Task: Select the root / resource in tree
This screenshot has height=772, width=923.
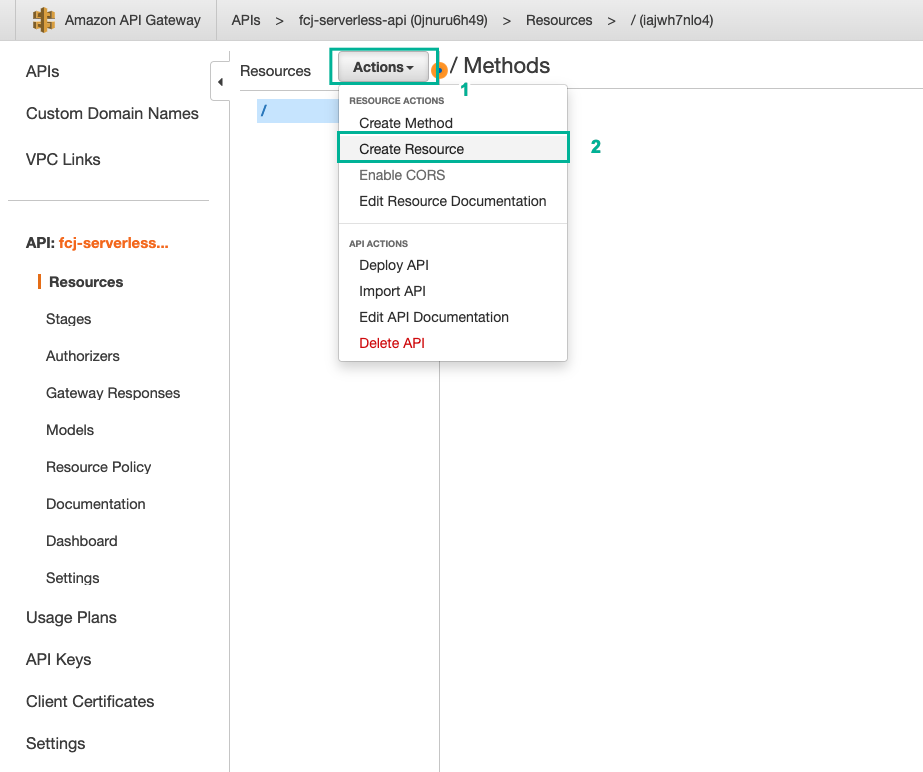Action: [x=298, y=111]
